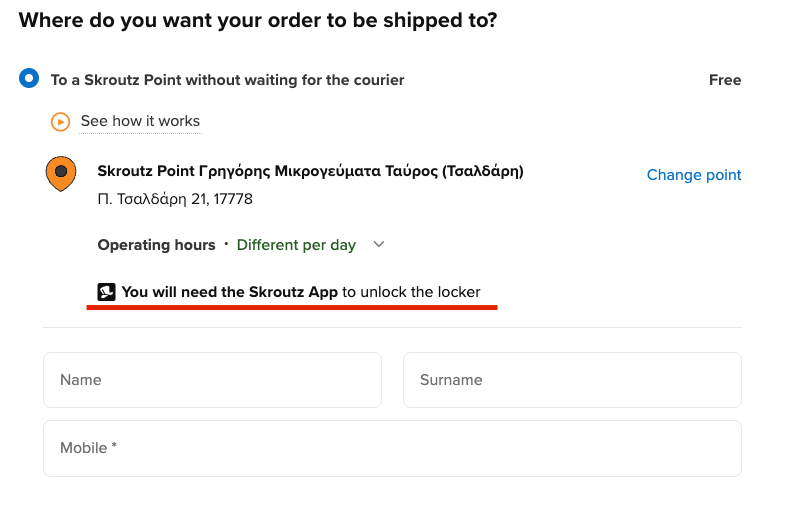Click the Skroutz Point Γρηγόρης title
Screen dimensions: 802x515
point(310,171)
